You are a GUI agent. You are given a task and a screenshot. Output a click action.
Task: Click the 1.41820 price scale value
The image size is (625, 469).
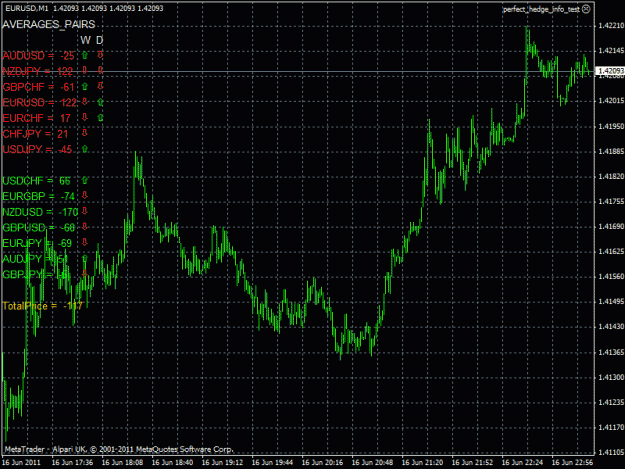click(611, 176)
